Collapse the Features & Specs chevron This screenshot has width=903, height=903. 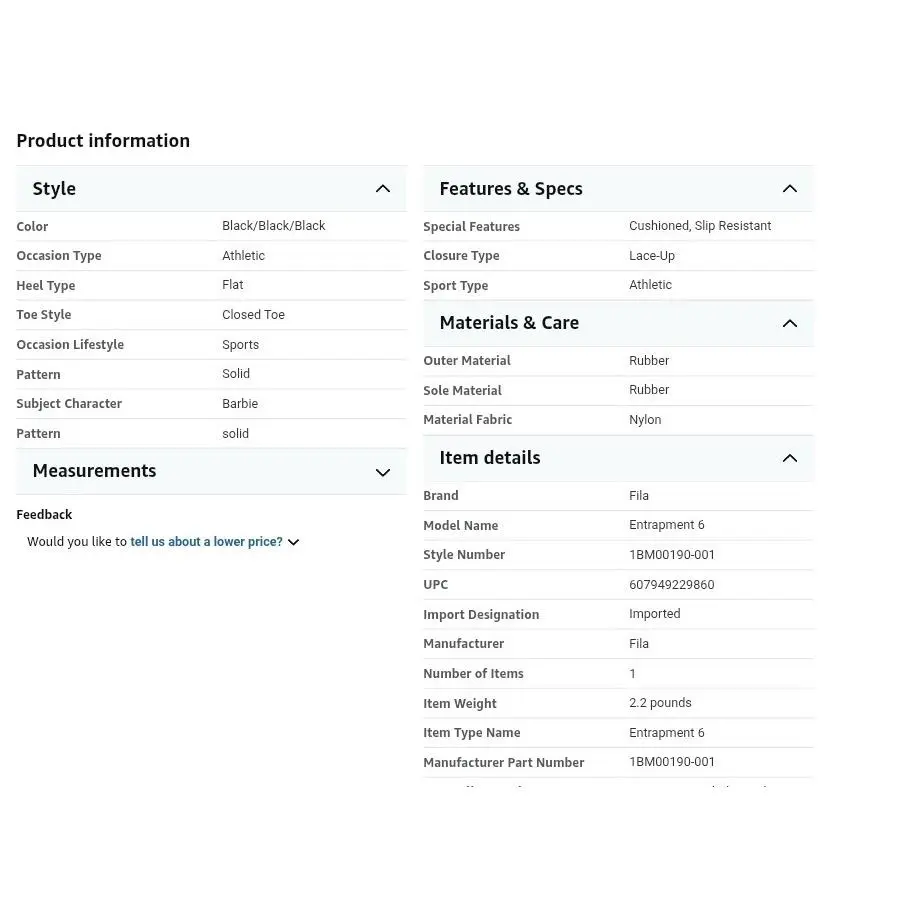(790, 189)
